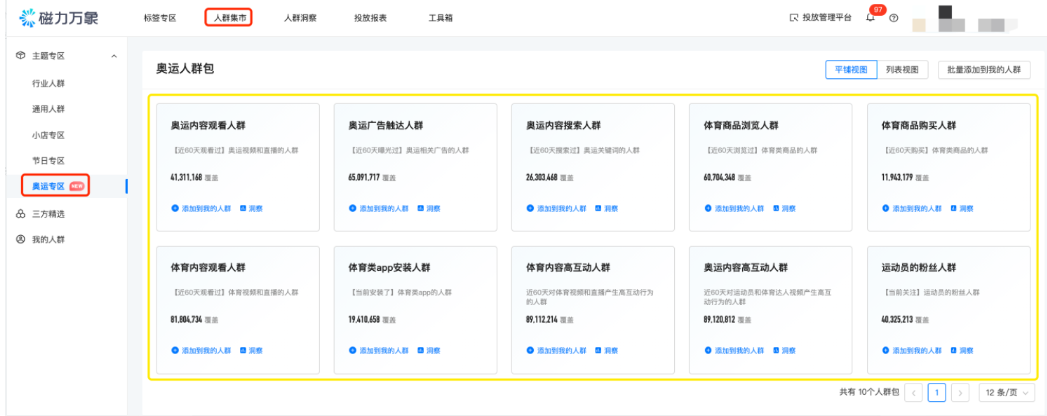1047x416 pixels.
Task: Open 洞察 for 奥运内容观看人群
Action: [251, 208]
